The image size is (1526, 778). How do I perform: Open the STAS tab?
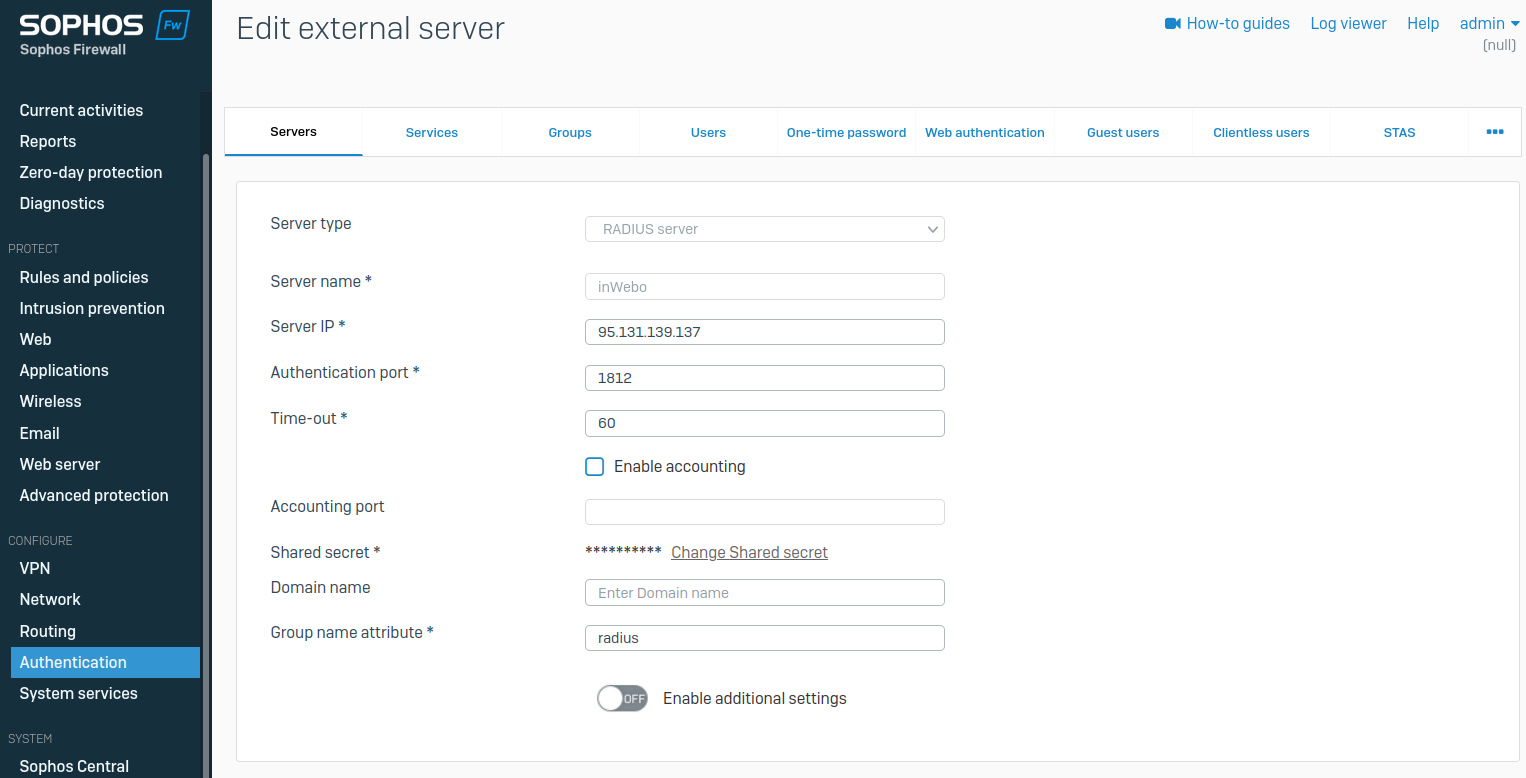pyautogui.click(x=1399, y=131)
